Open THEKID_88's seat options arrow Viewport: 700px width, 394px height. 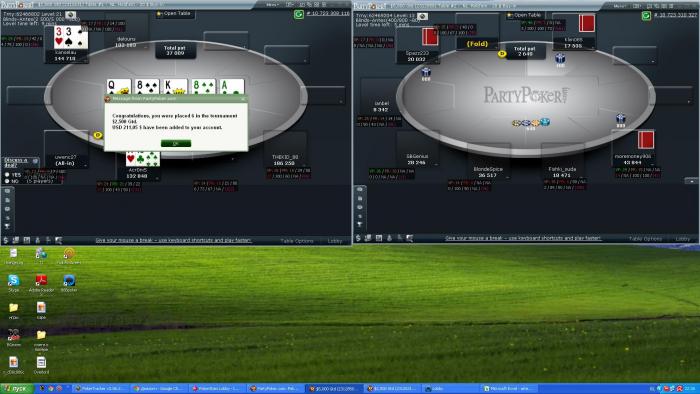point(304,165)
